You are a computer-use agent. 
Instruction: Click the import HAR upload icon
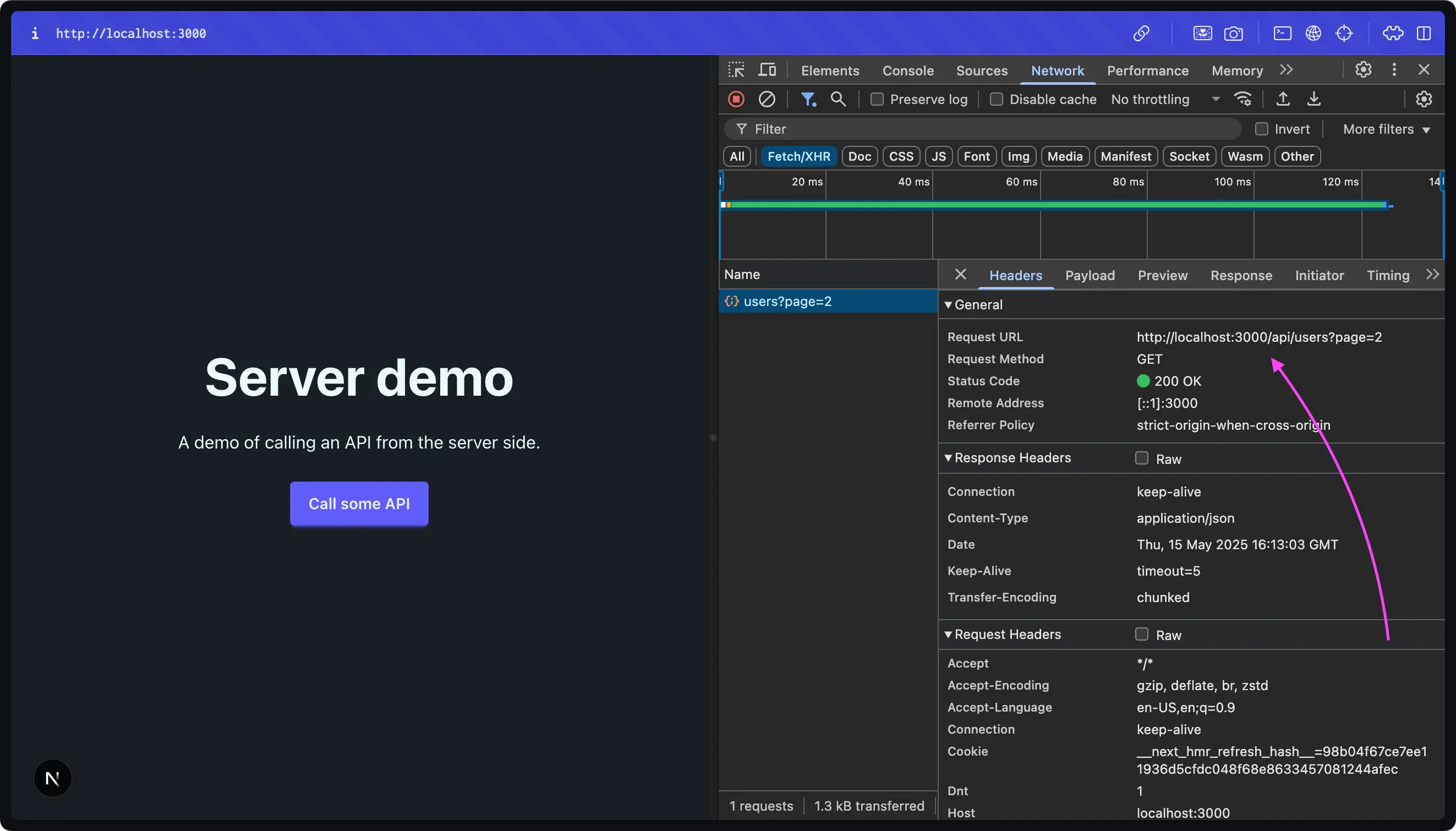click(x=1283, y=99)
